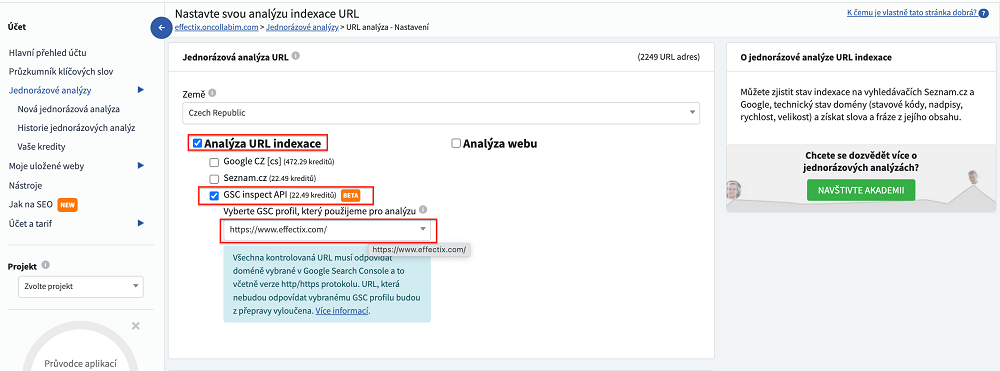This screenshot has width=1000, height=371.
Task: Click the info icon beside Země
Action: (212, 93)
